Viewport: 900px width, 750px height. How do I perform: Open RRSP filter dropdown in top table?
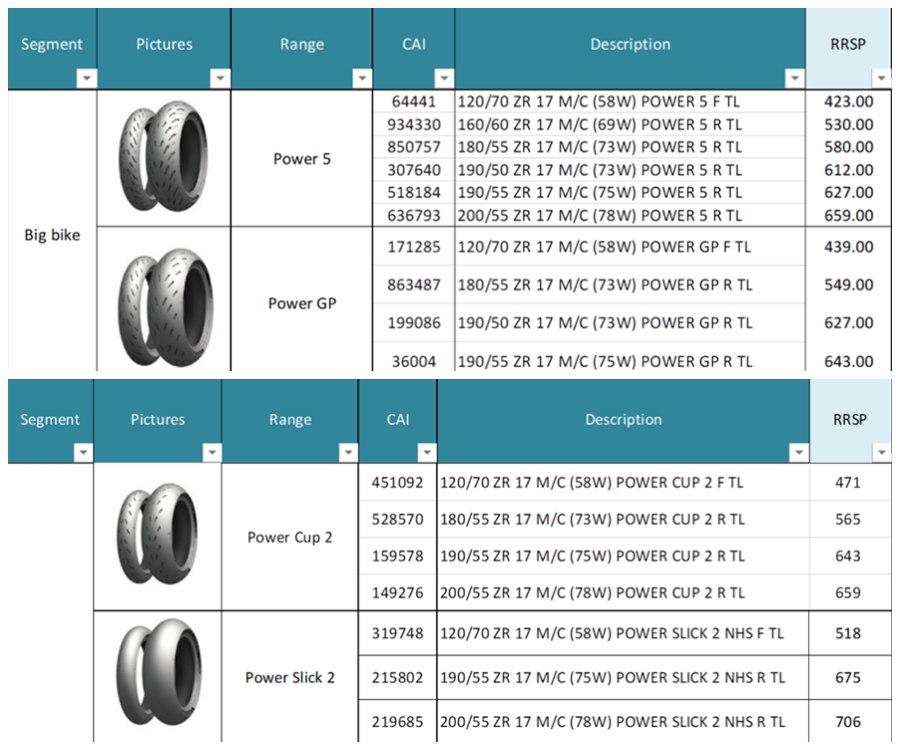(x=881, y=78)
